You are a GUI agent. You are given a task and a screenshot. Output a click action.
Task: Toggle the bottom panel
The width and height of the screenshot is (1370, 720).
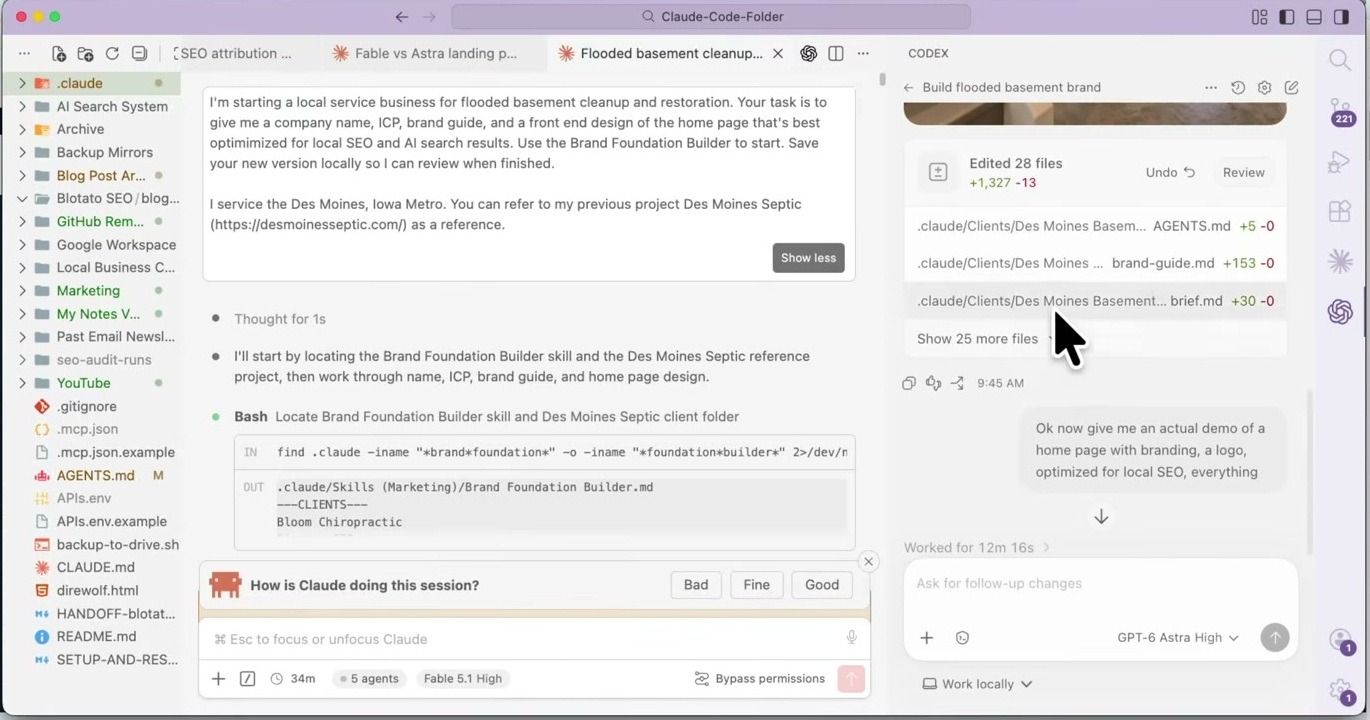point(1314,17)
